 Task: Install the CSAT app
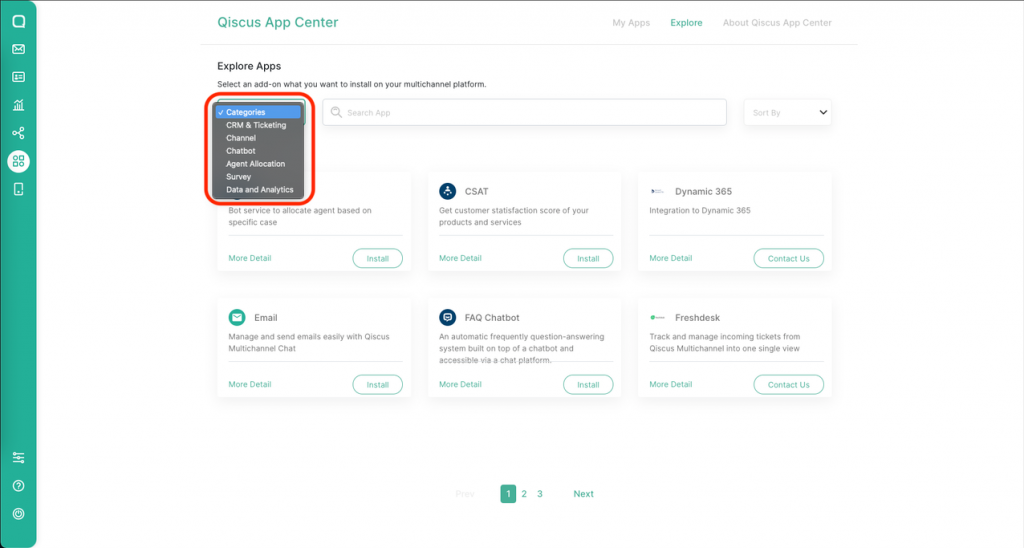pos(588,259)
